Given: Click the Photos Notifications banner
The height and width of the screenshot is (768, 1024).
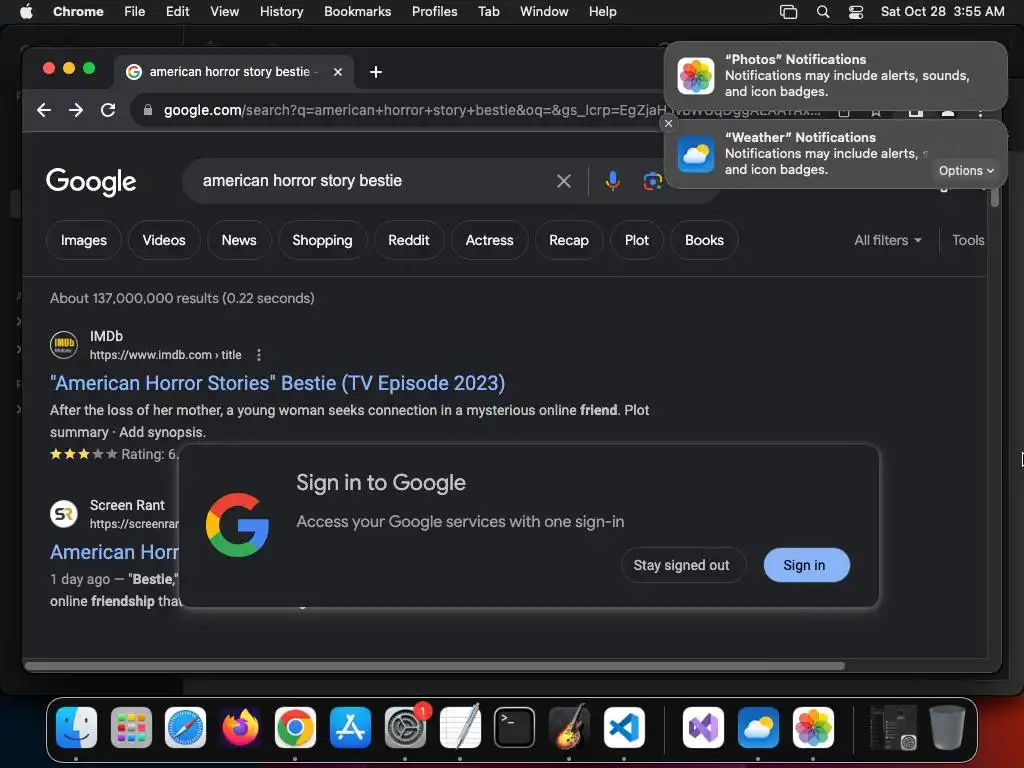Looking at the screenshot, I should click(x=836, y=76).
